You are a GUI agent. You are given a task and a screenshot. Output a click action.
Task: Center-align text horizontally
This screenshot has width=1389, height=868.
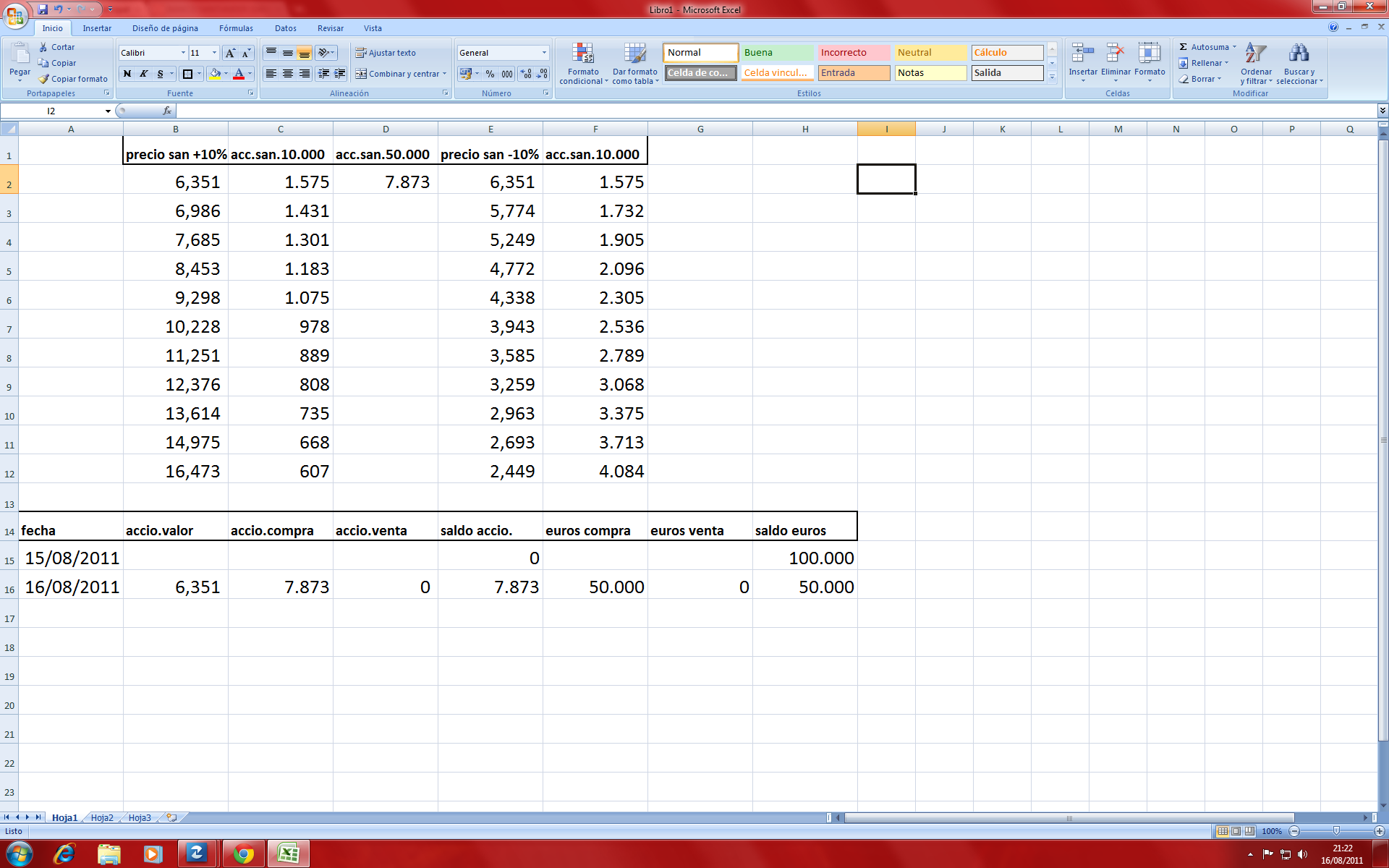[288, 74]
